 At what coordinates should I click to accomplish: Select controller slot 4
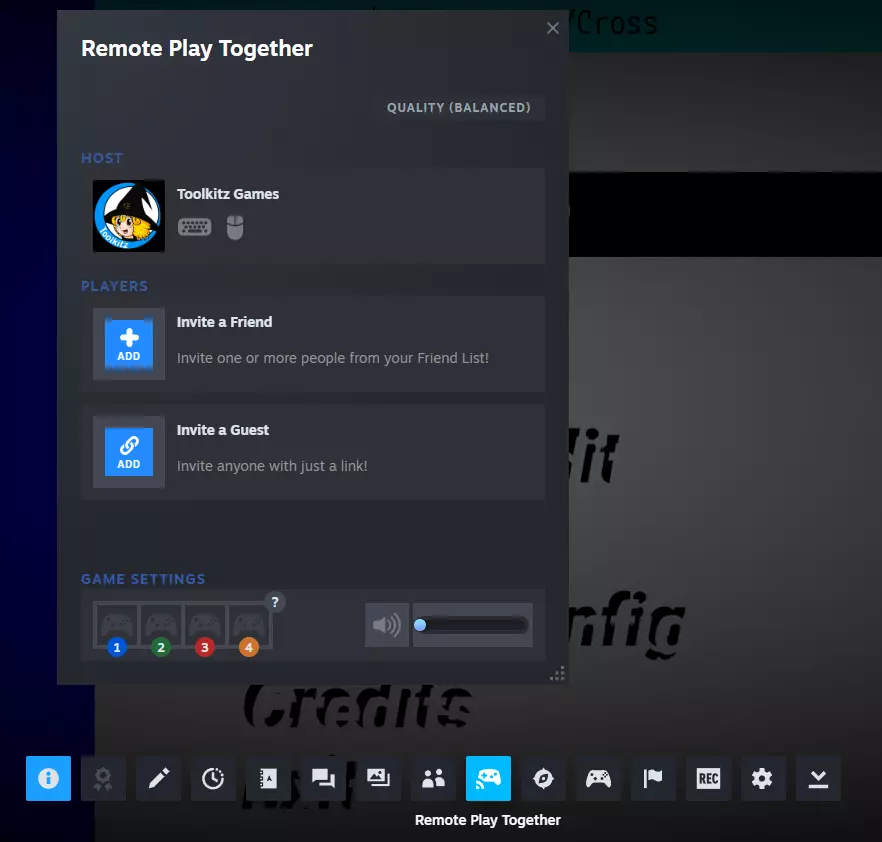point(249,628)
